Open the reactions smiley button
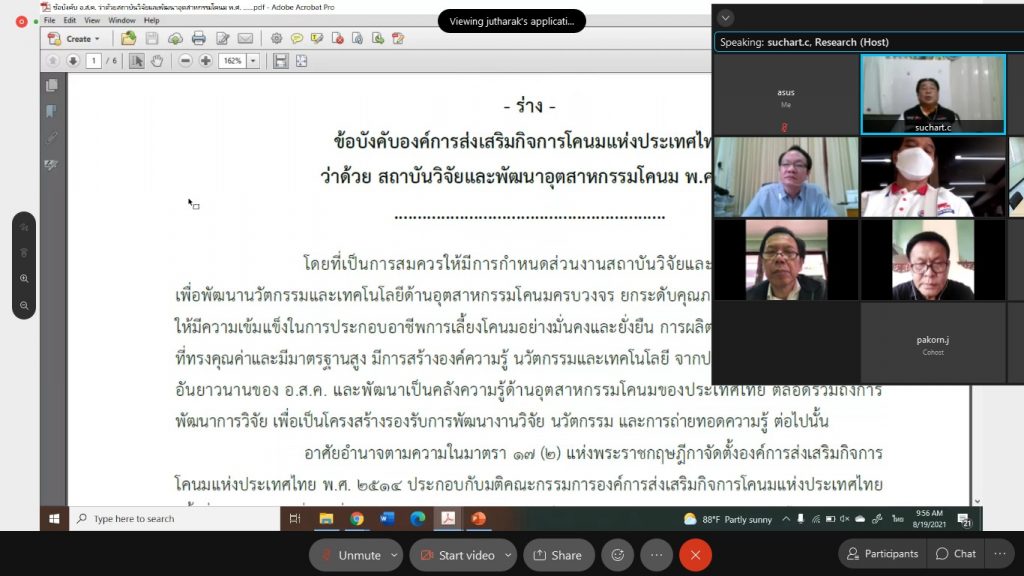The image size is (1024, 576). pos(618,555)
